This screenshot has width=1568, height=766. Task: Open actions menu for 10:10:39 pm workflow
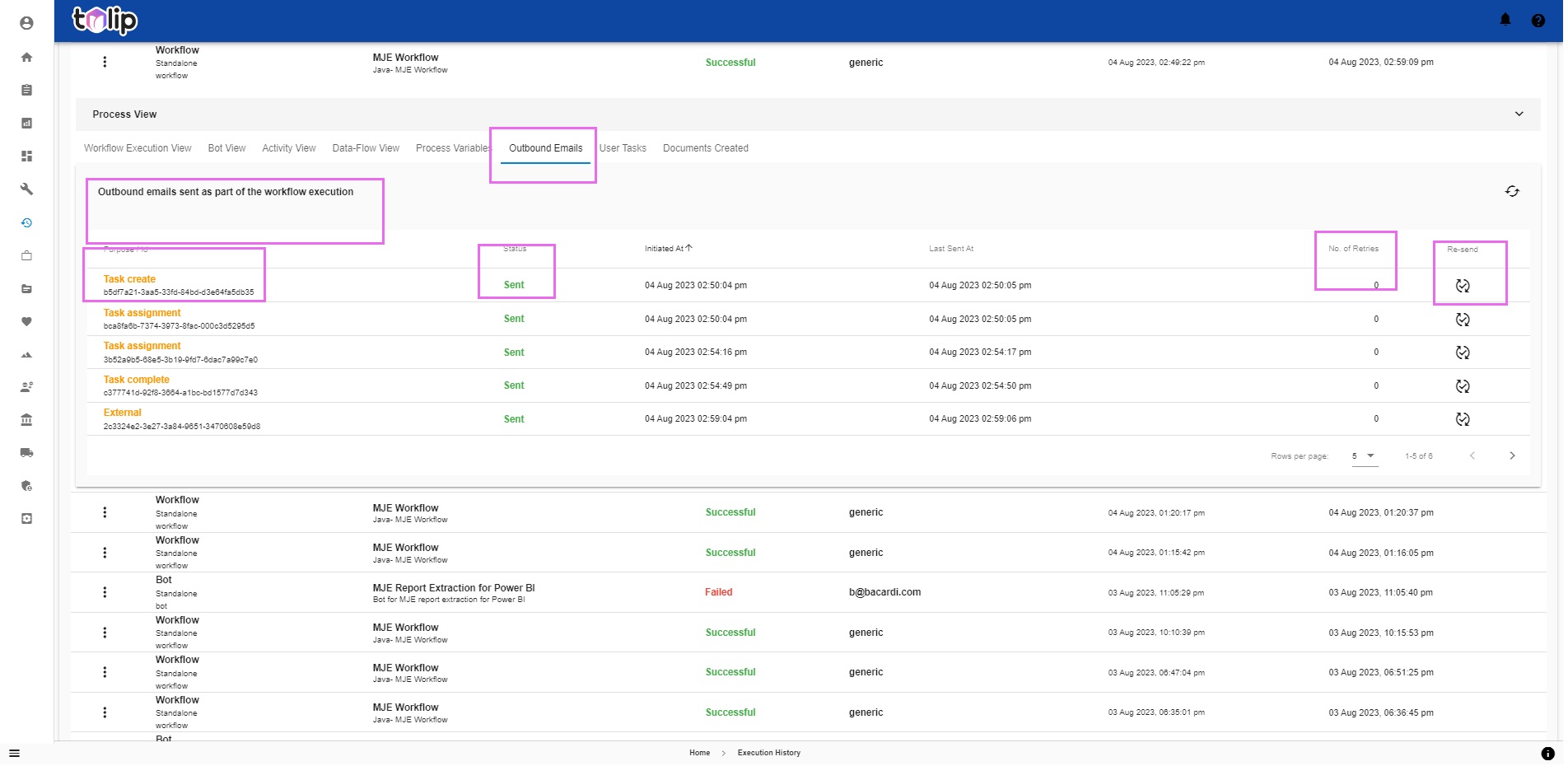(x=105, y=633)
